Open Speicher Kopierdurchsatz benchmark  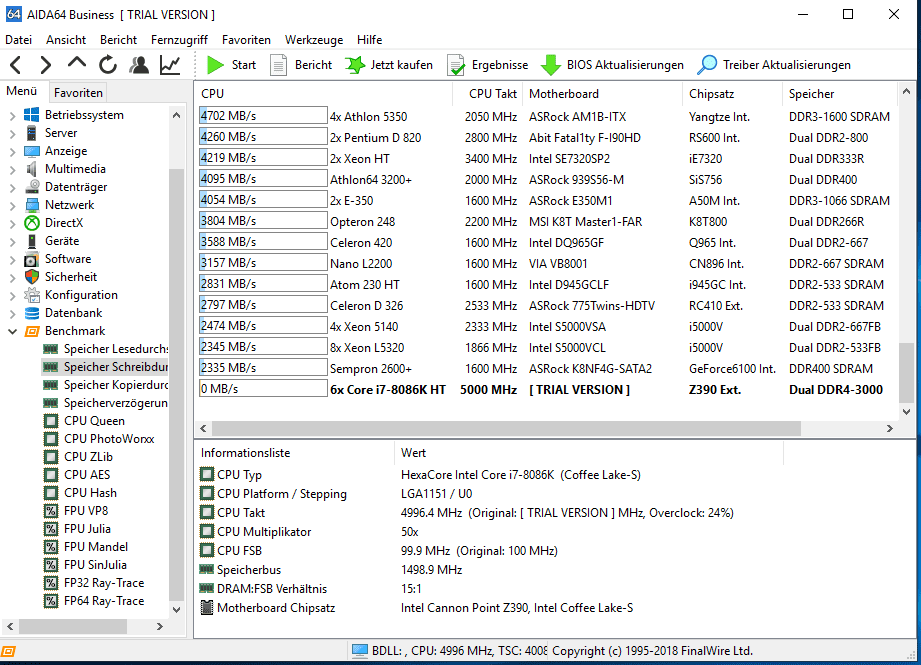point(106,385)
